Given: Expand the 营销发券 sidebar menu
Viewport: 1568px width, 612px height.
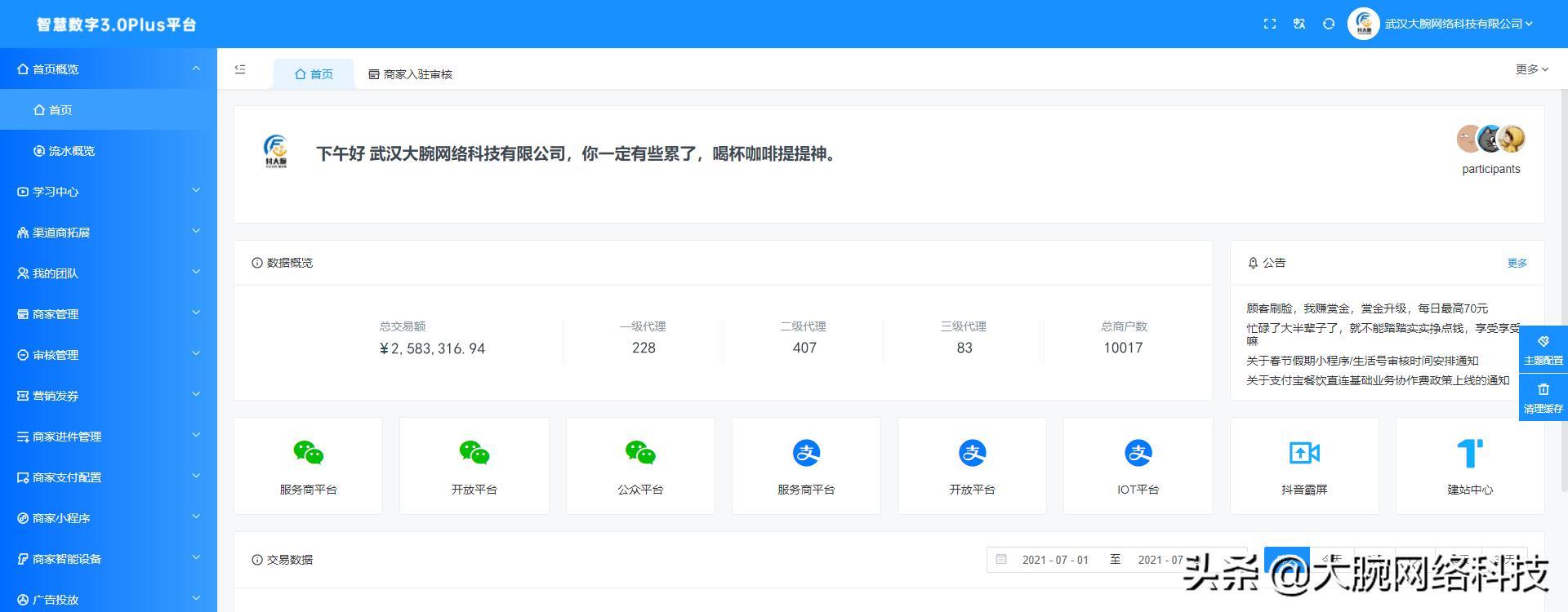Looking at the screenshot, I should (109, 396).
